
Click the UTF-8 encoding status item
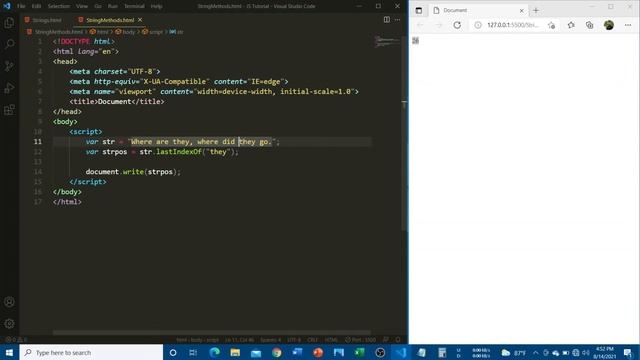tap(293, 340)
